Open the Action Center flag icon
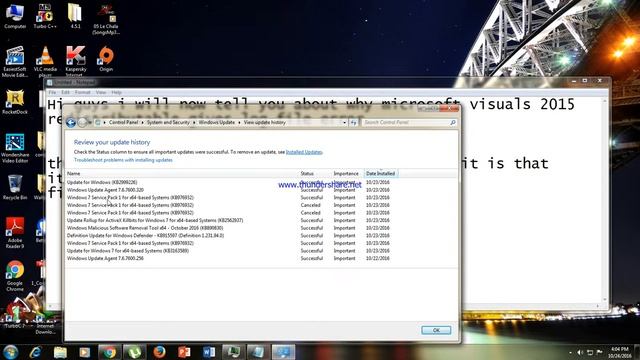Screen dimensions: 640x360 click(x=600, y=352)
